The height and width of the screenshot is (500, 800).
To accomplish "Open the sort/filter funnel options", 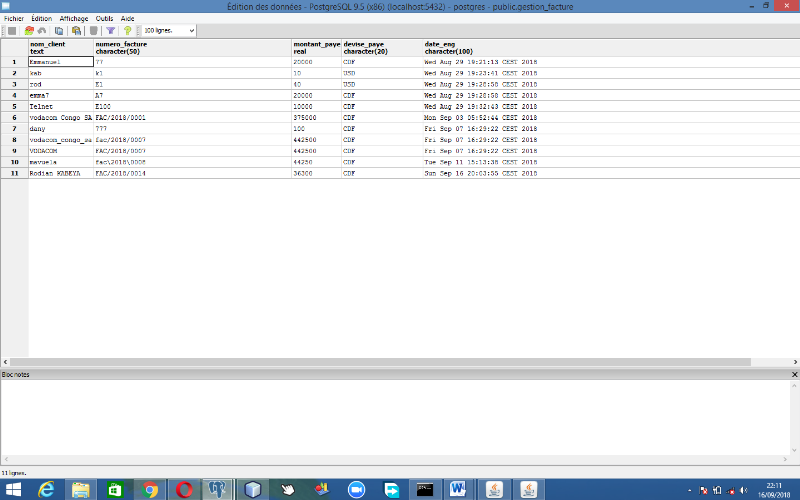I will pos(110,31).
